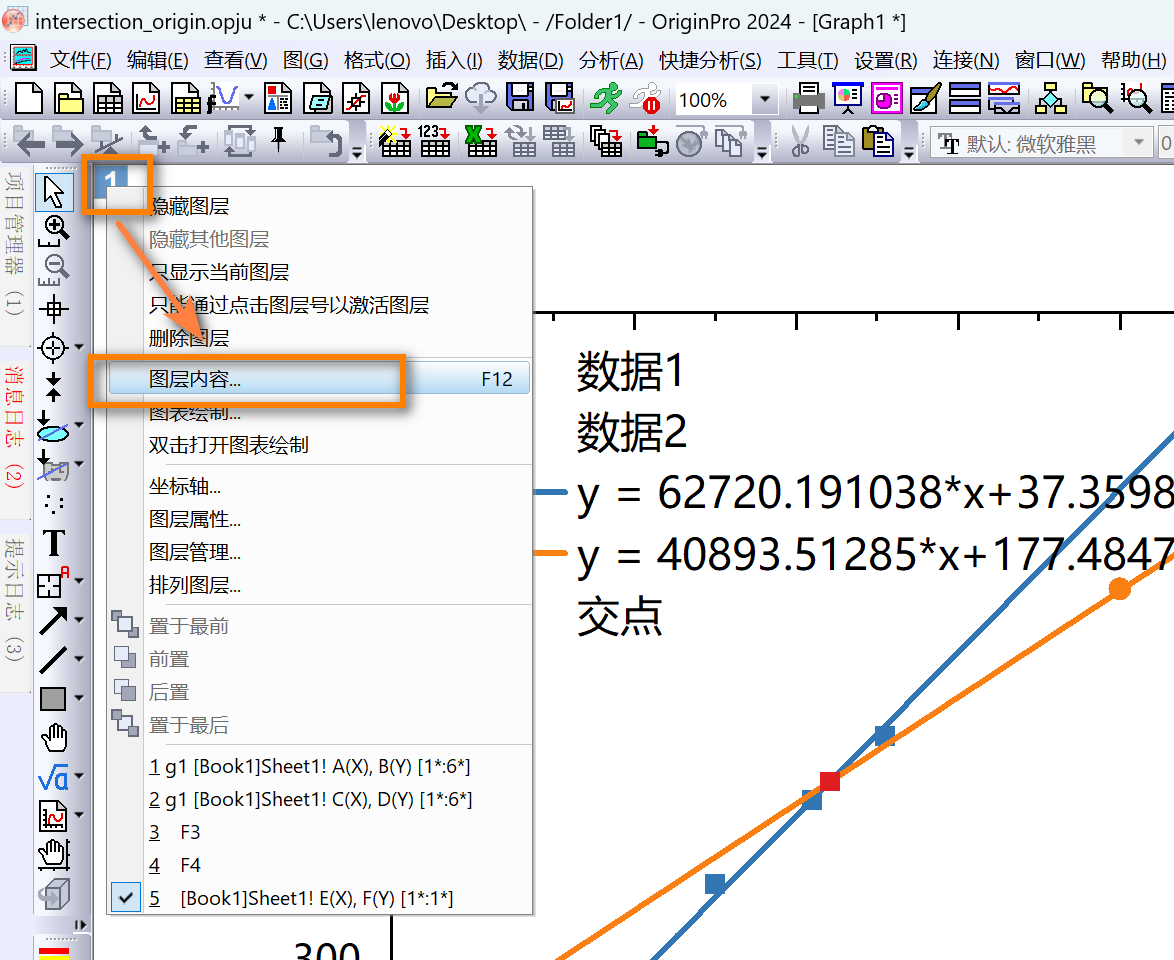This screenshot has height=960, width=1174.
Task: Click the red intersection point on graph
Action: coord(829,781)
